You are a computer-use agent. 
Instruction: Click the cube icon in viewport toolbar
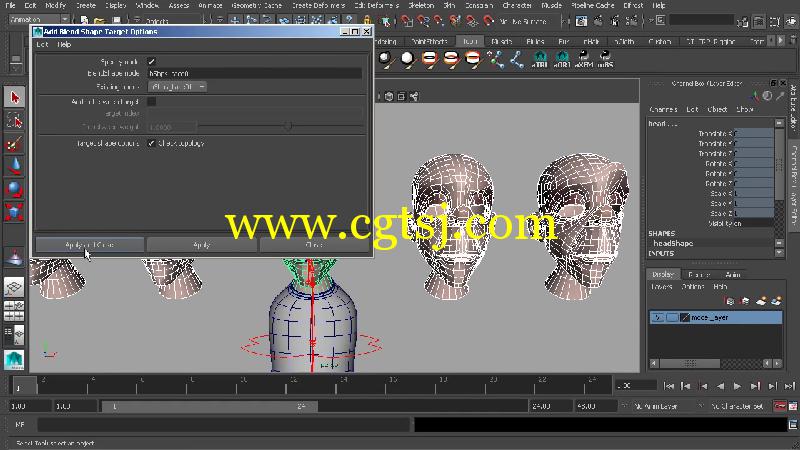(x=389, y=96)
